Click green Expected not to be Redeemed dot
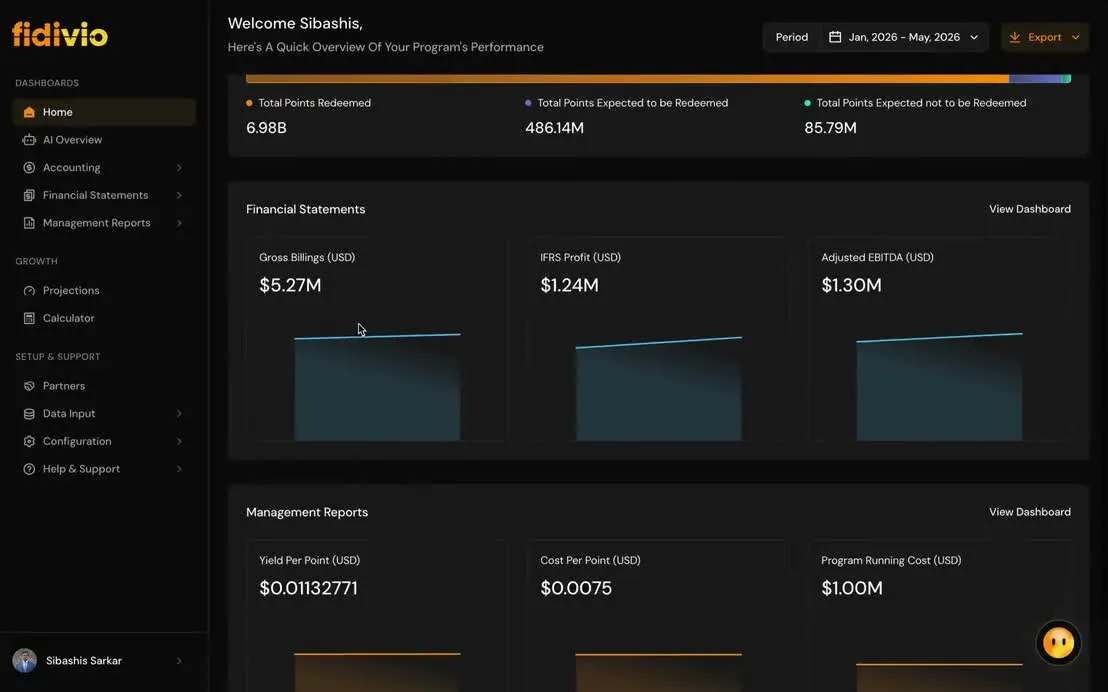The height and width of the screenshot is (692, 1108). coord(807,103)
